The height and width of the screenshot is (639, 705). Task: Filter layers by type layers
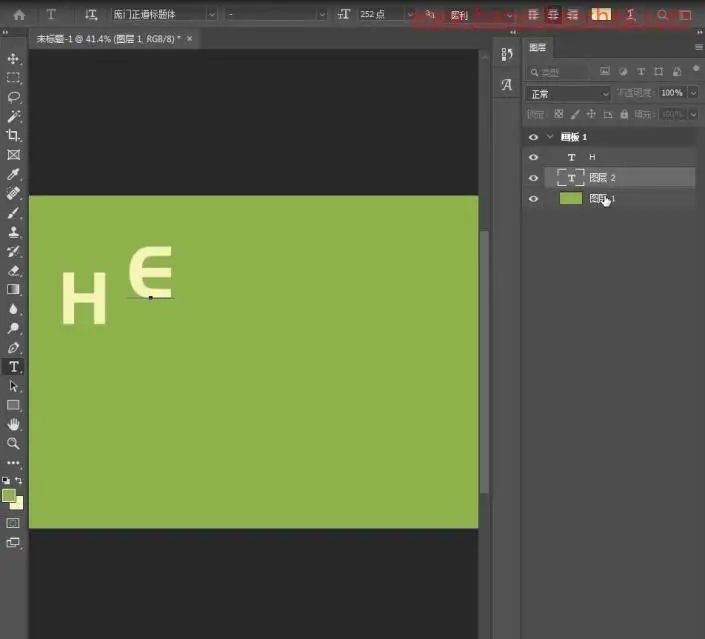click(641, 71)
